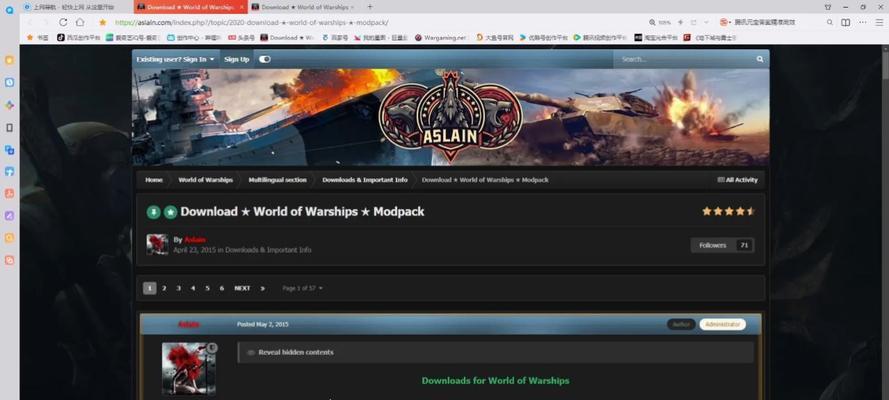
Task: Click the green pinned topic badge
Action: point(154,212)
